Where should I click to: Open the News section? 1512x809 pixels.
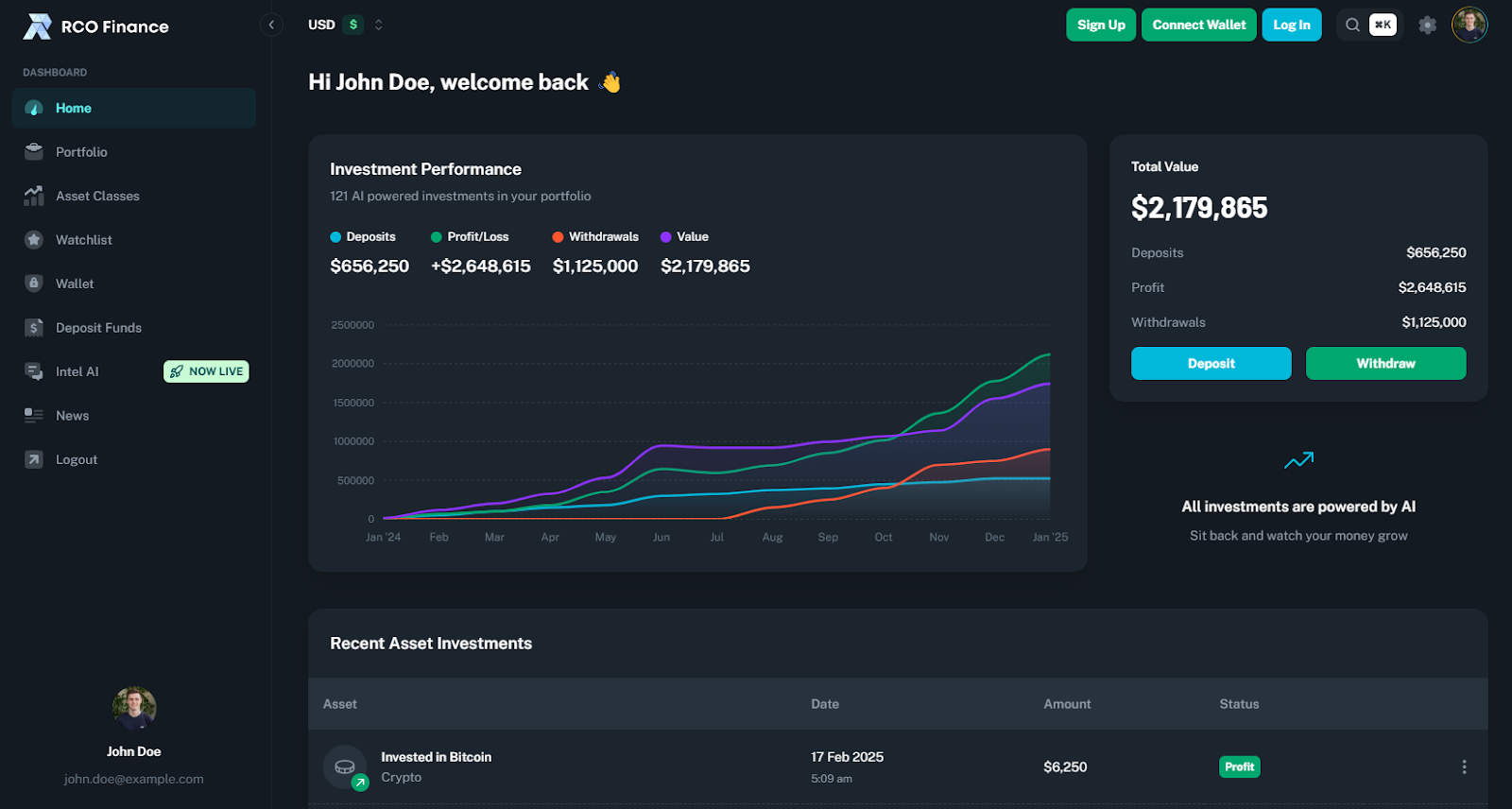click(x=134, y=416)
